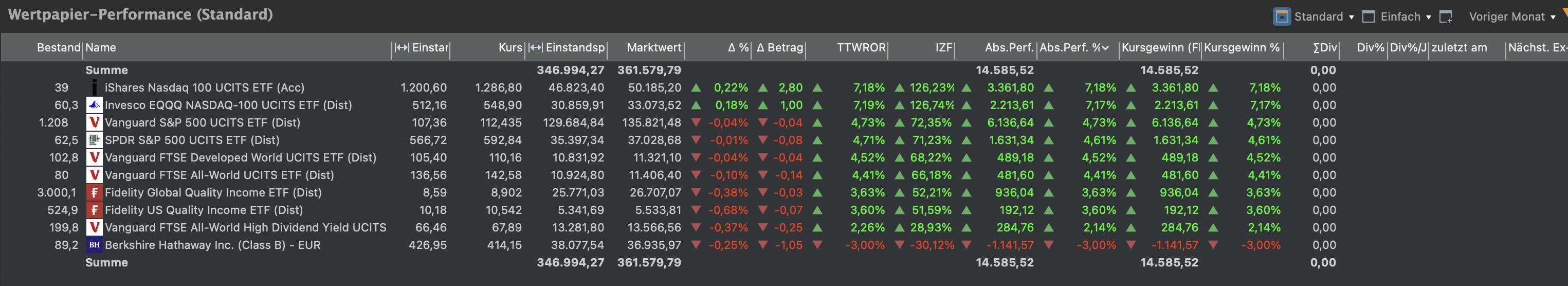Click the Invesco EQQQ logo icon
The height and width of the screenshot is (286, 1568).
[x=95, y=105]
